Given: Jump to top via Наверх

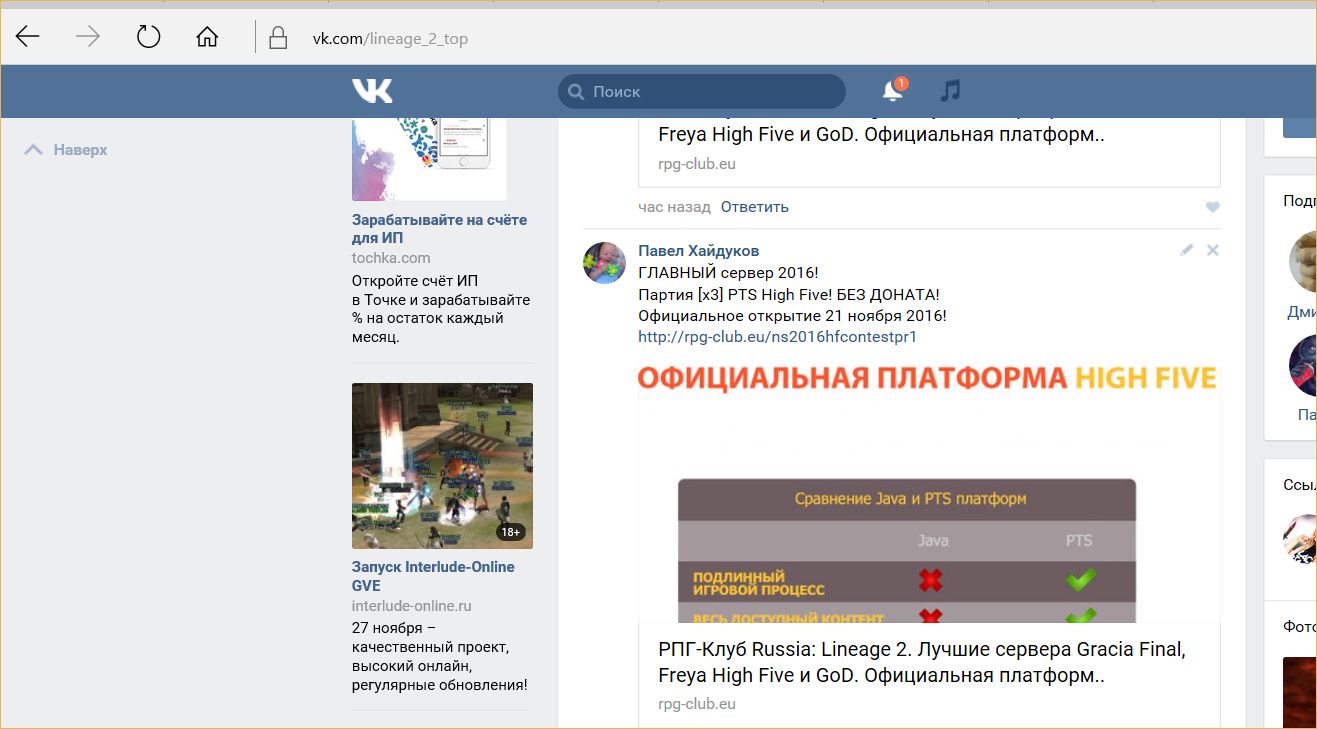Looking at the screenshot, I should click(x=66, y=150).
